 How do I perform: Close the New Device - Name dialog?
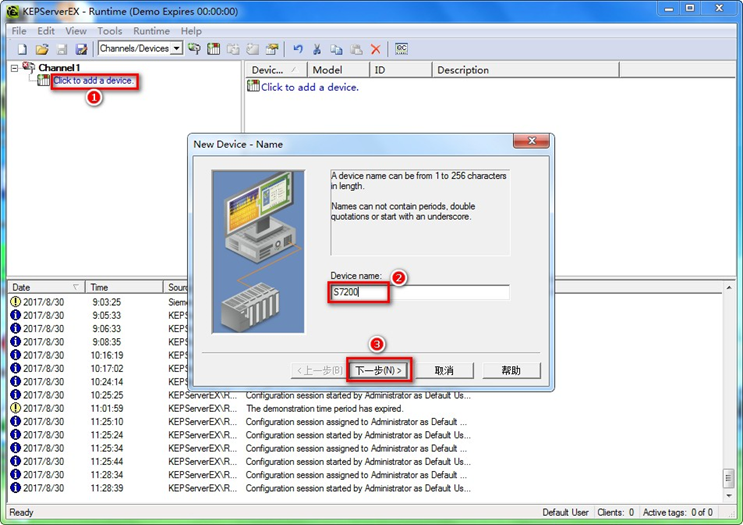coord(532,141)
